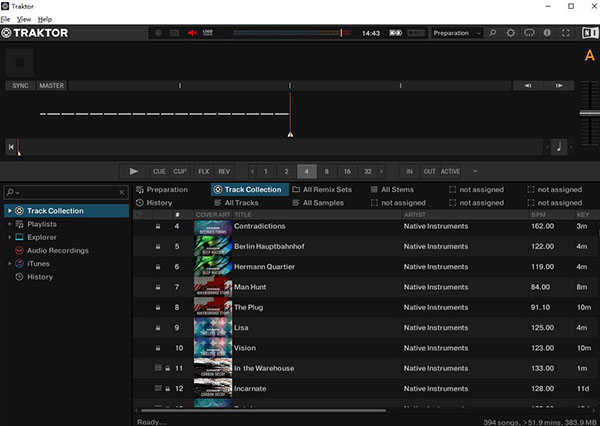
Task: Select All Stems favorite
Action: (x=392, y=189)
